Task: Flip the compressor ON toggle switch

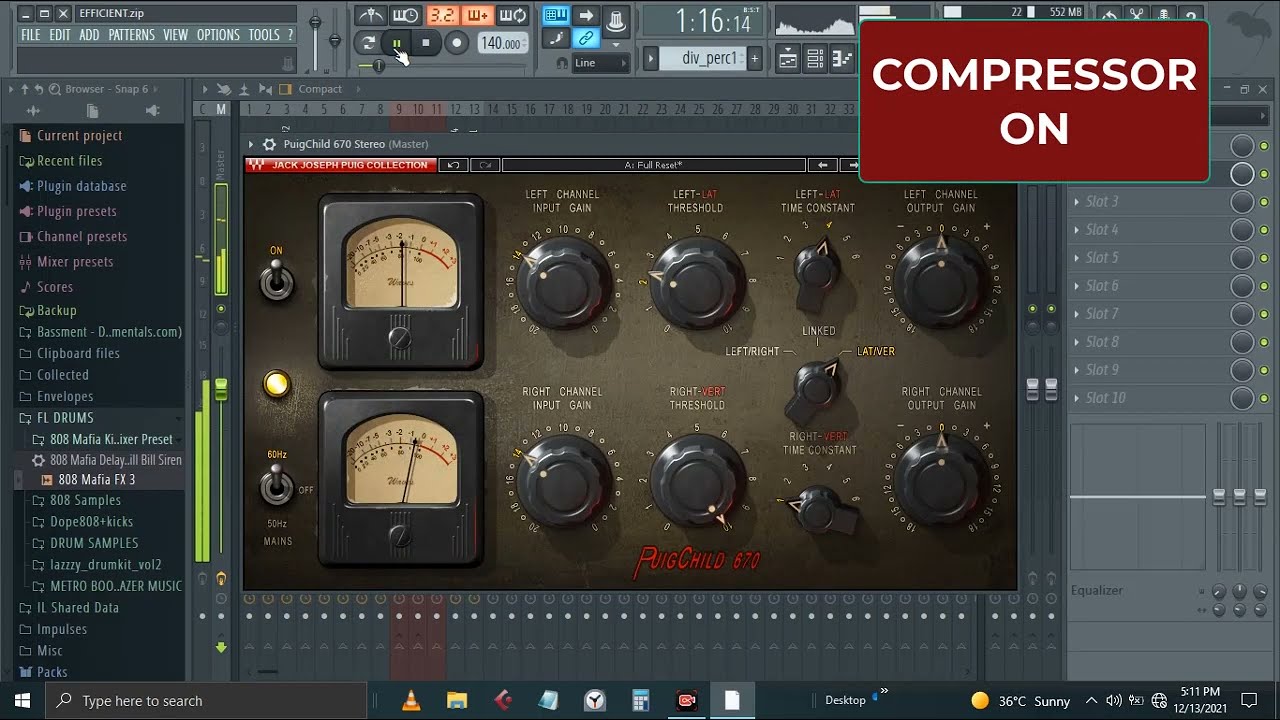Action: coord(277,282)
